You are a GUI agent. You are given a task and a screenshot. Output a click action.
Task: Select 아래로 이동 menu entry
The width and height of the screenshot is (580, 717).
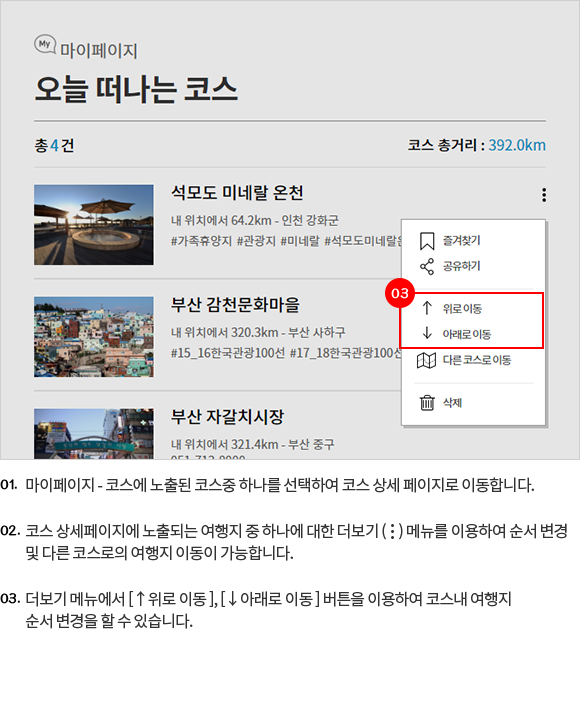click(x=467, y=334)
